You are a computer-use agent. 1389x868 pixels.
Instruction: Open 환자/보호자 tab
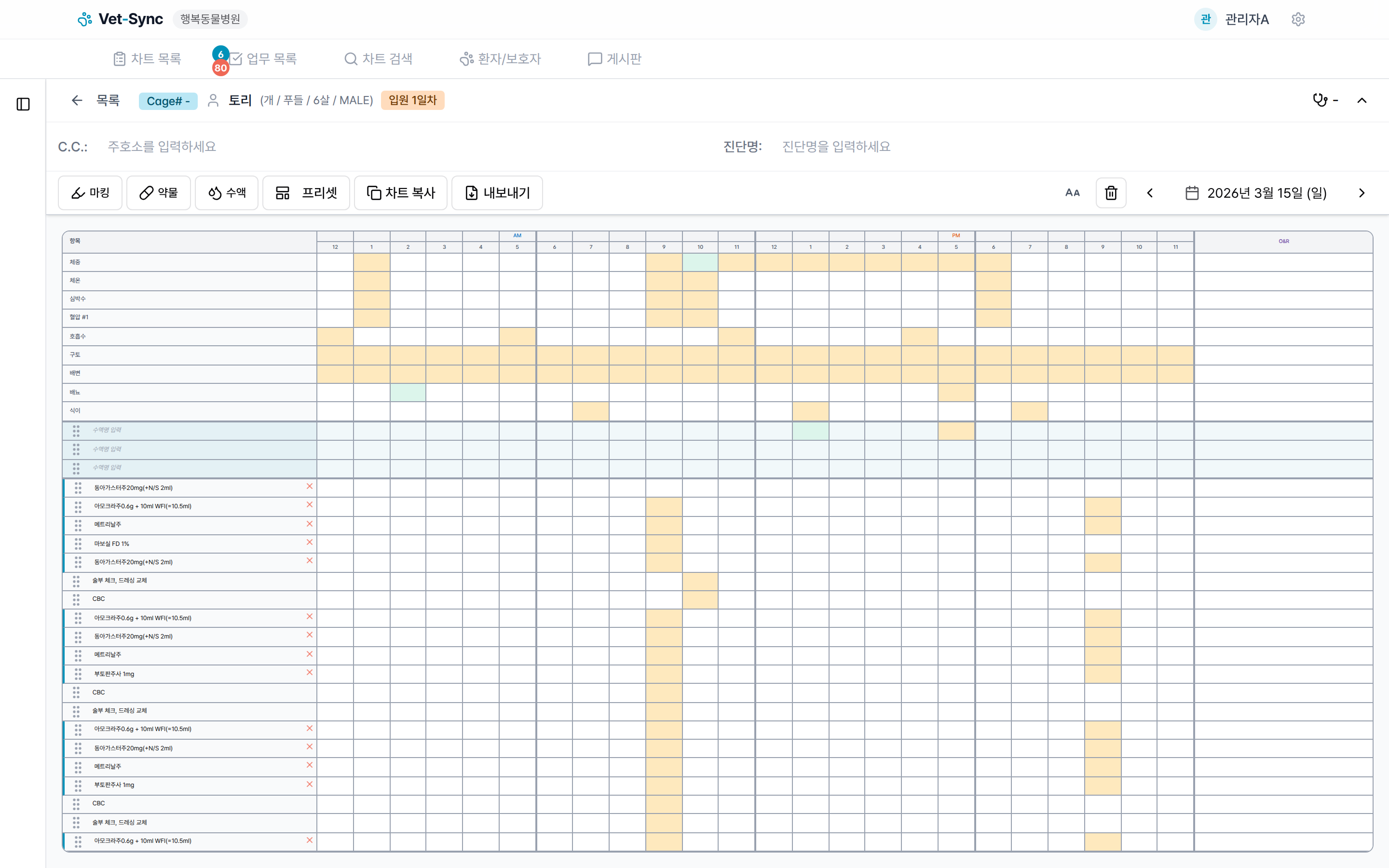click(x=500, y=58)
